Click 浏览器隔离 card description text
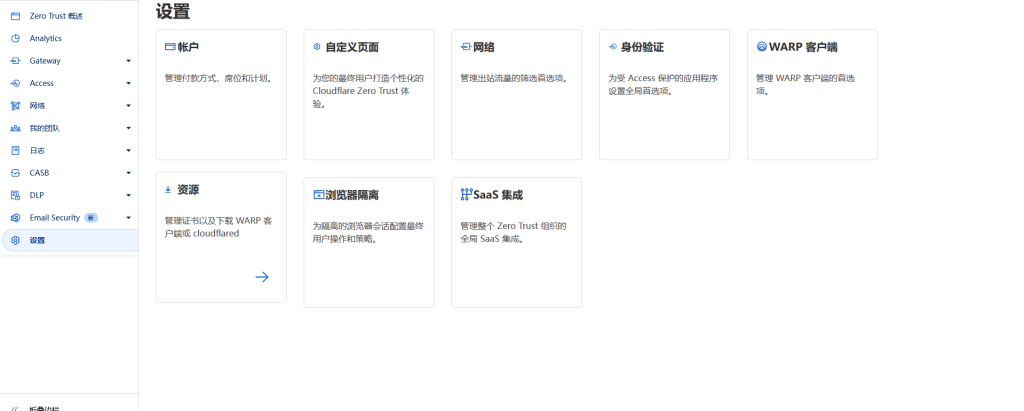This screenshot has height=411, width=1024. click(368, 232)
